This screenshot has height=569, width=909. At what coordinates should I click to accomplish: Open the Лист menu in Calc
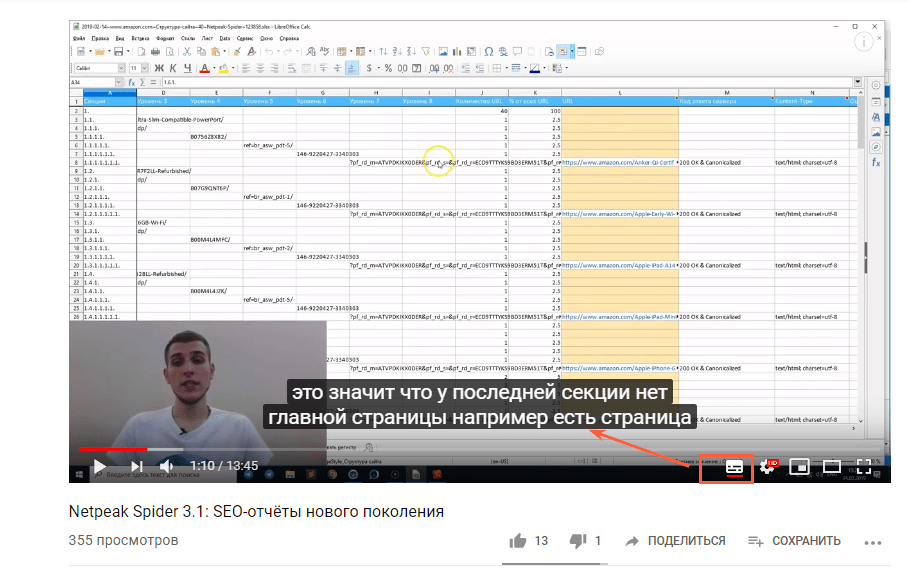207,38
